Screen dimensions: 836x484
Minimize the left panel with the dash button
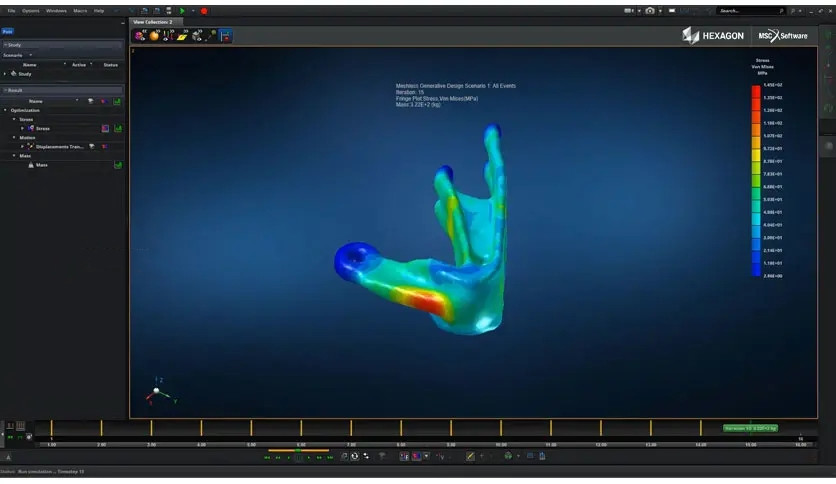coord(123,23)
